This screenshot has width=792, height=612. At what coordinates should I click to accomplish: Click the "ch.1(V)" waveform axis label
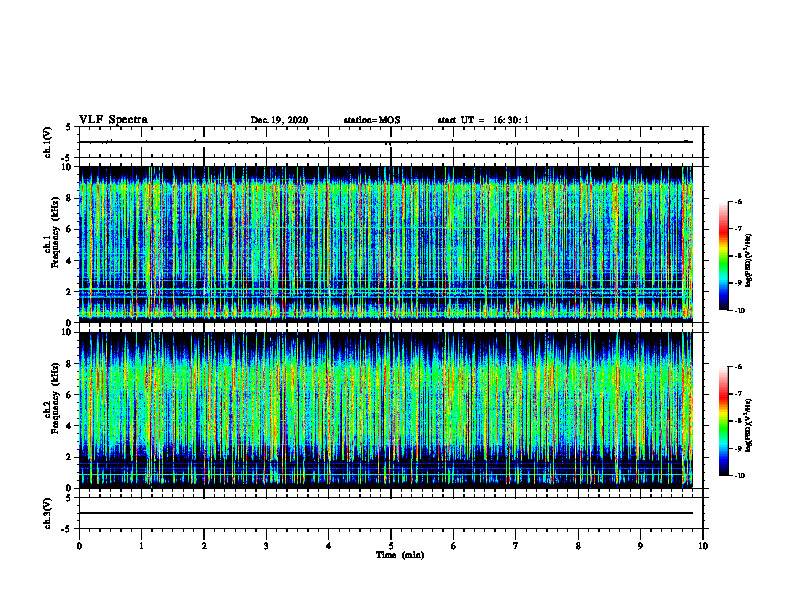tap(47, 142)
